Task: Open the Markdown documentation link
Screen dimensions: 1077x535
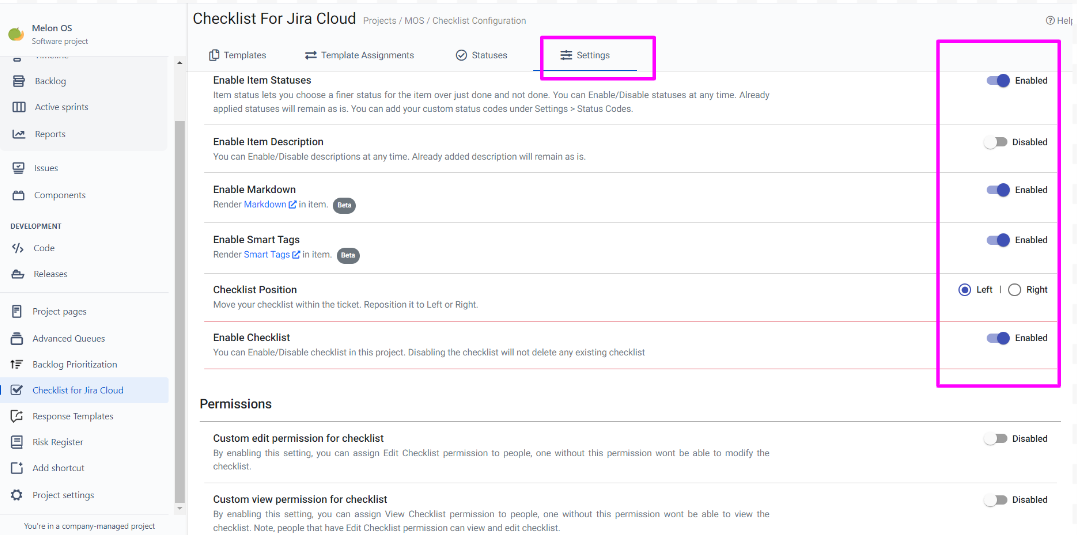Action: (265, 205)
